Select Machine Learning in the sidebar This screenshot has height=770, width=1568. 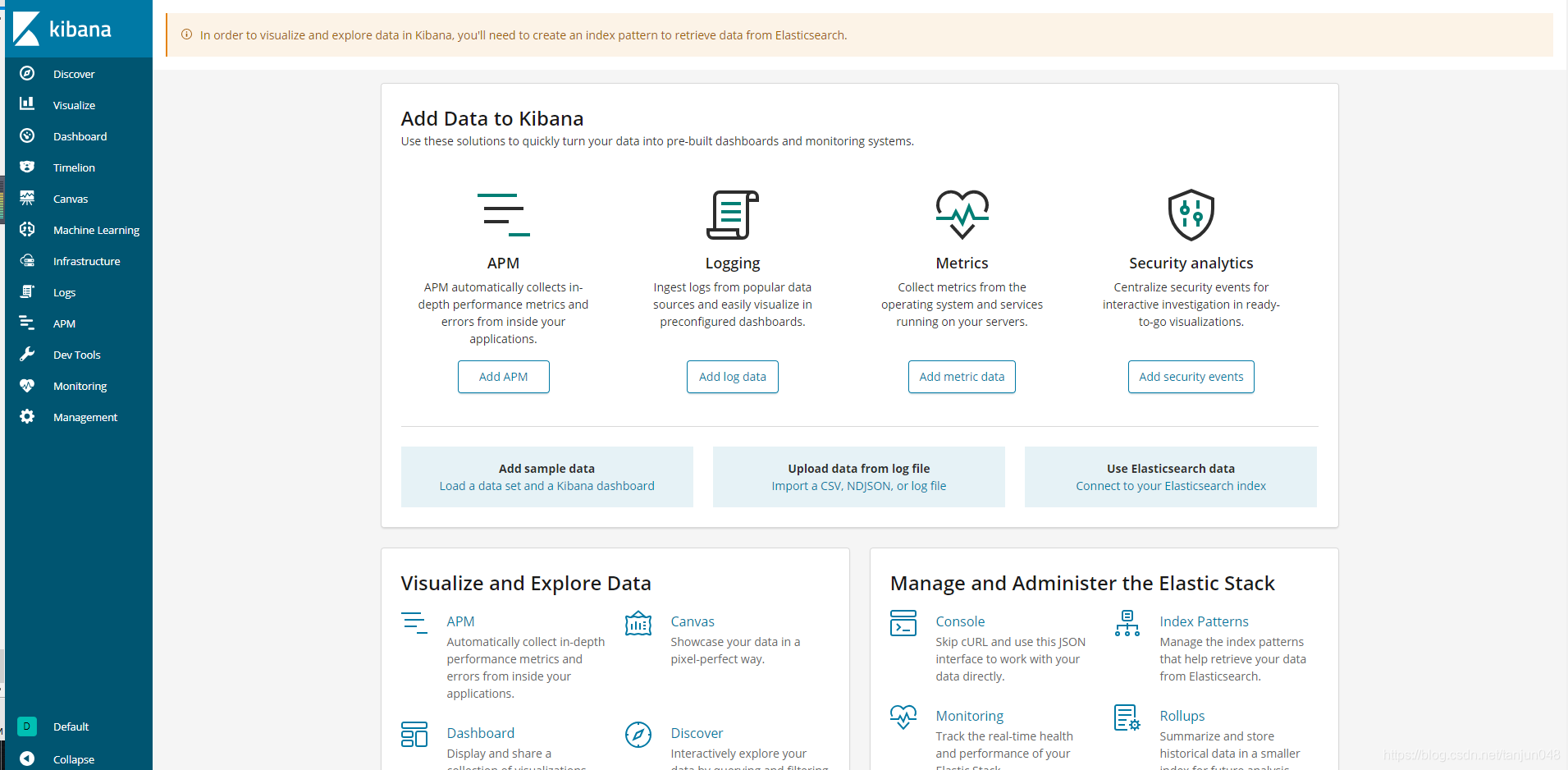tap(96, 230)
